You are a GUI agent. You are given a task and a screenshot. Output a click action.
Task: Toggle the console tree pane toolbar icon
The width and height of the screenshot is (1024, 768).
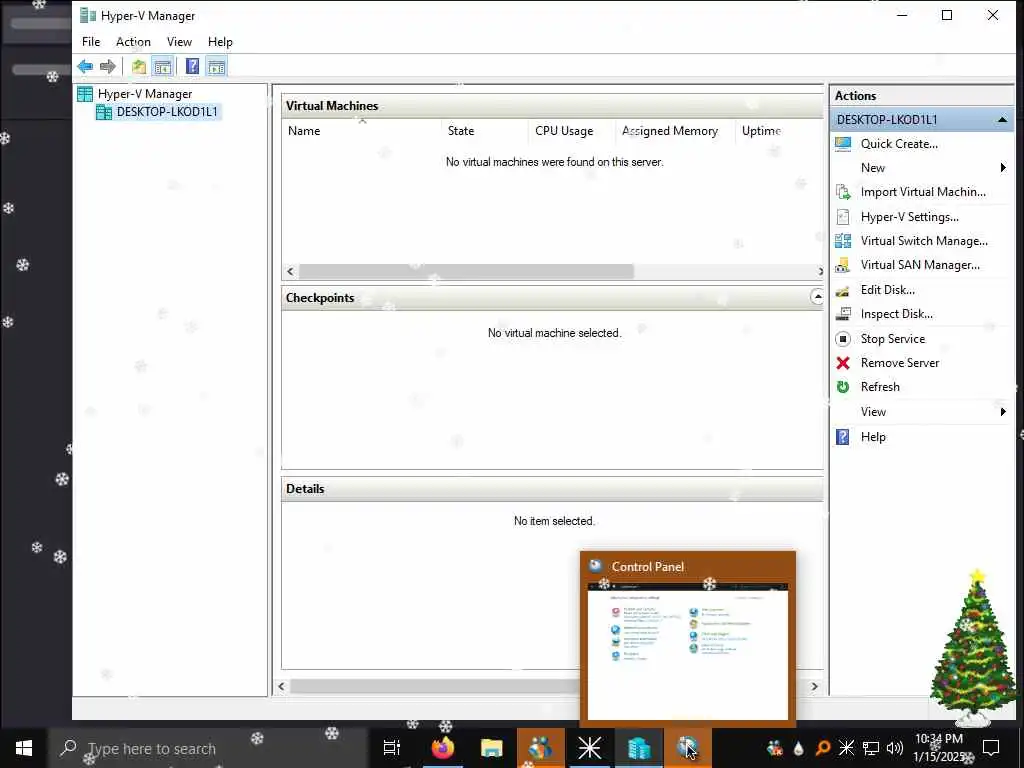tap(163, 66)
